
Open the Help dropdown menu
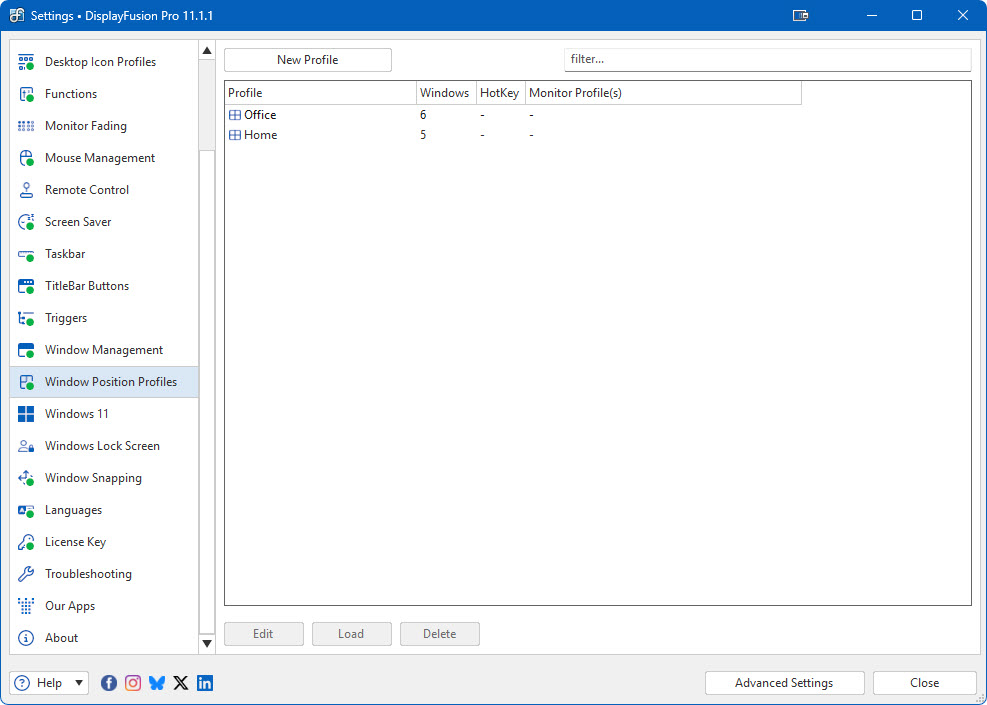[x=50, y=683]
